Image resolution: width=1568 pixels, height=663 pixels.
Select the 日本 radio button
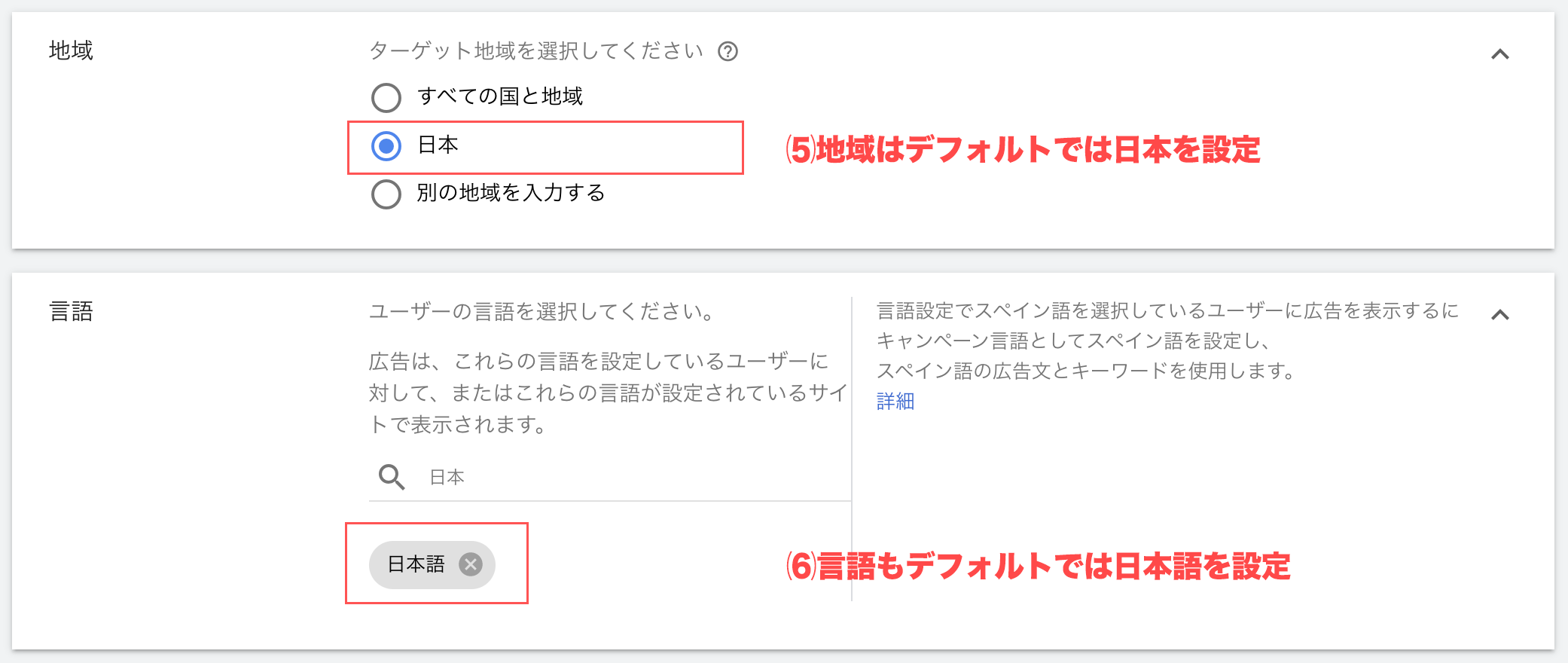click(386, 146)
